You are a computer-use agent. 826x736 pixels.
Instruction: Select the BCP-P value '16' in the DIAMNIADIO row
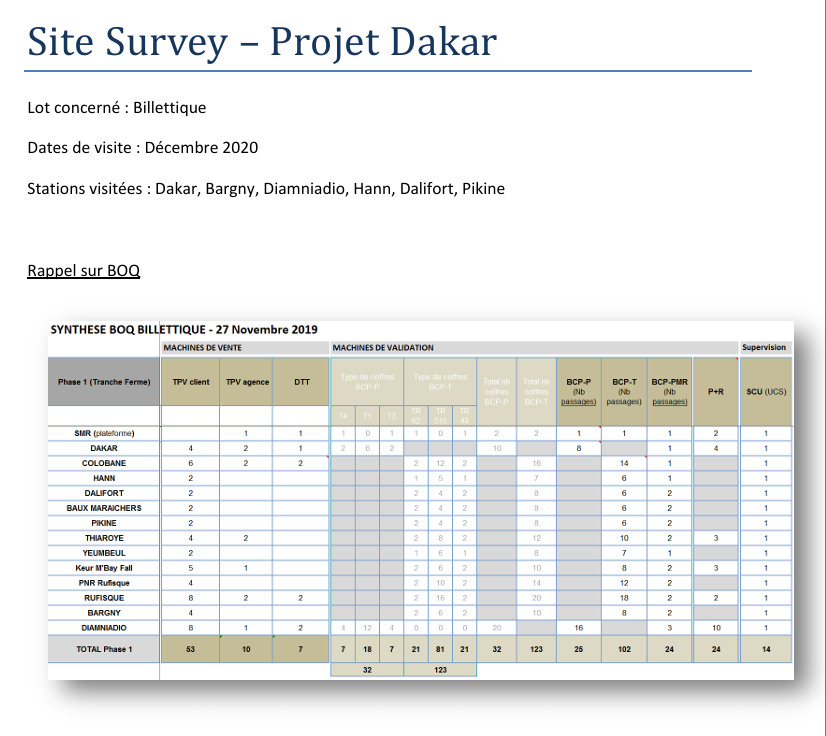(578, 628)
